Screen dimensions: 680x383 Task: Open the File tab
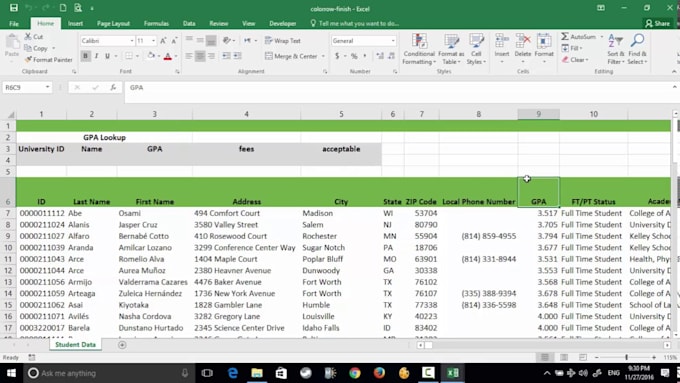[14, 23]
